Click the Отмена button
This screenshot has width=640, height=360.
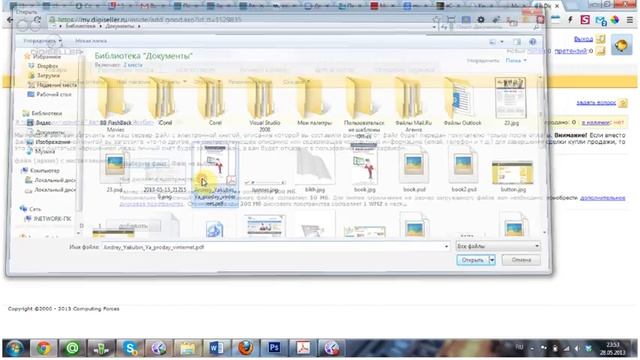click(521, 260)
